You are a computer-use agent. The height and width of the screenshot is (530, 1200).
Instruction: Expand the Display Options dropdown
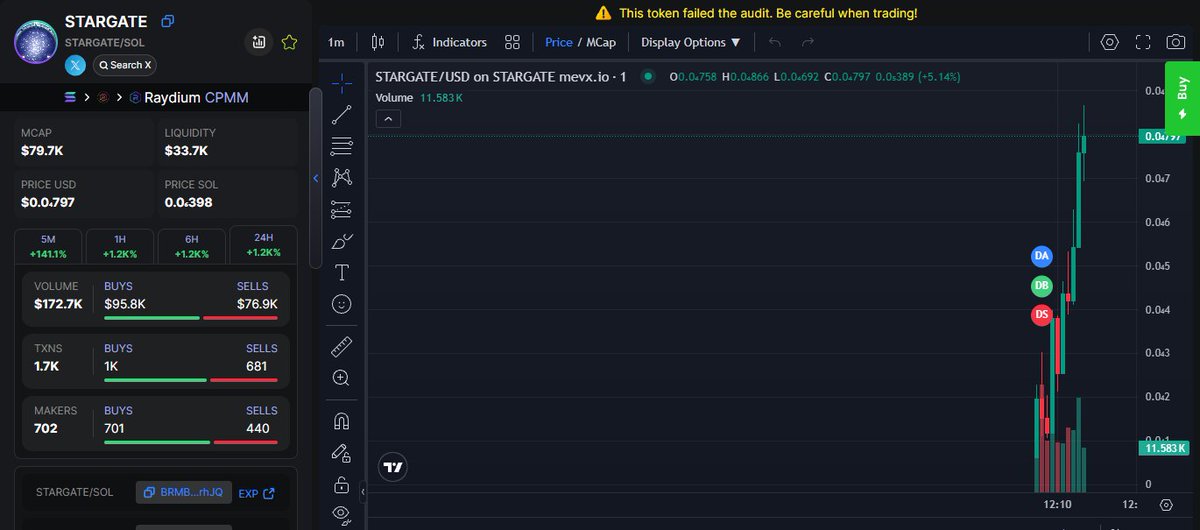(x=691, y=42)
